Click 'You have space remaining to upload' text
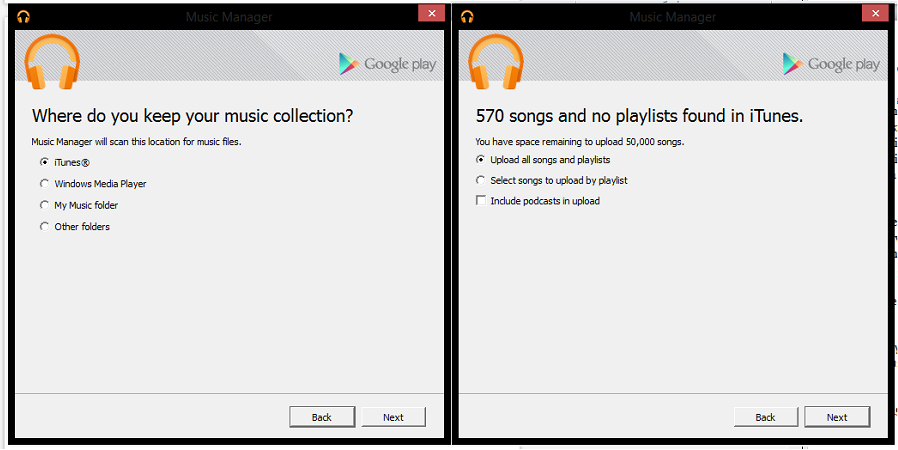The width and height of the screenshot is (898, 450). [580, 141]
